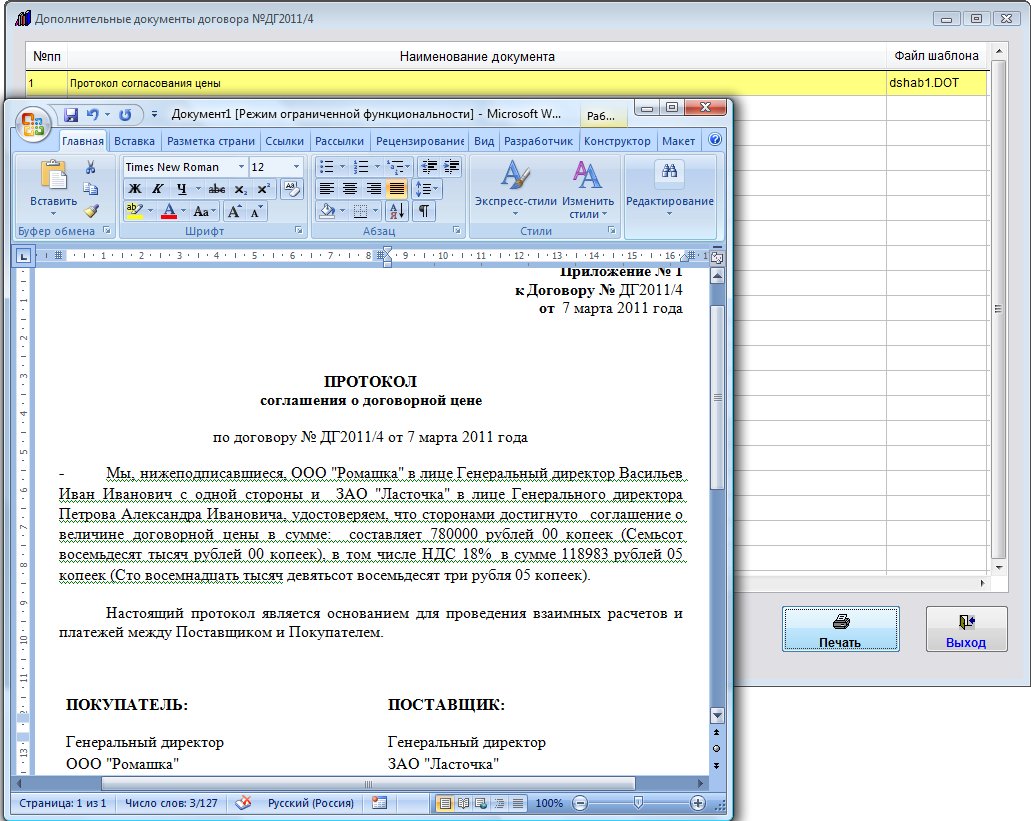Align text left
This screenshot has height=821, width=1031.
click(326, 189)
